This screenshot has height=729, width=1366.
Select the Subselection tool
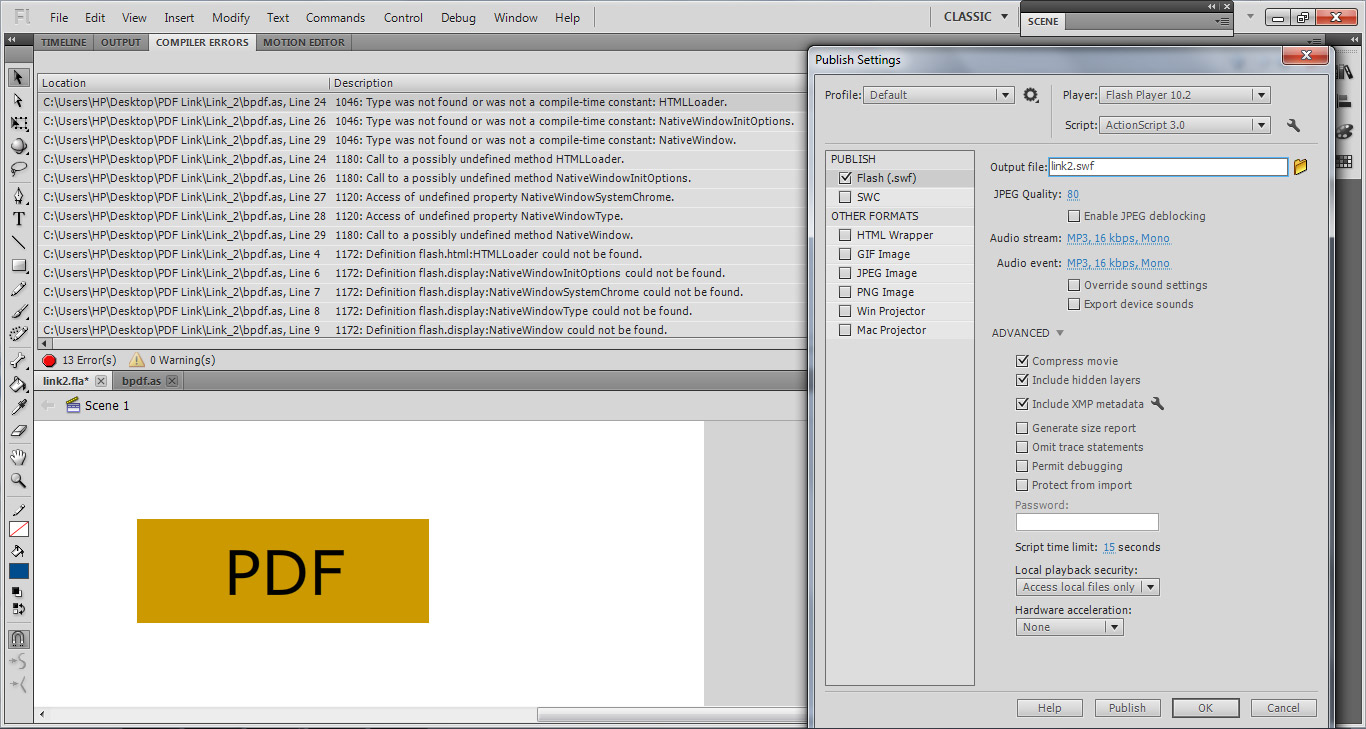tap(18, 100)
